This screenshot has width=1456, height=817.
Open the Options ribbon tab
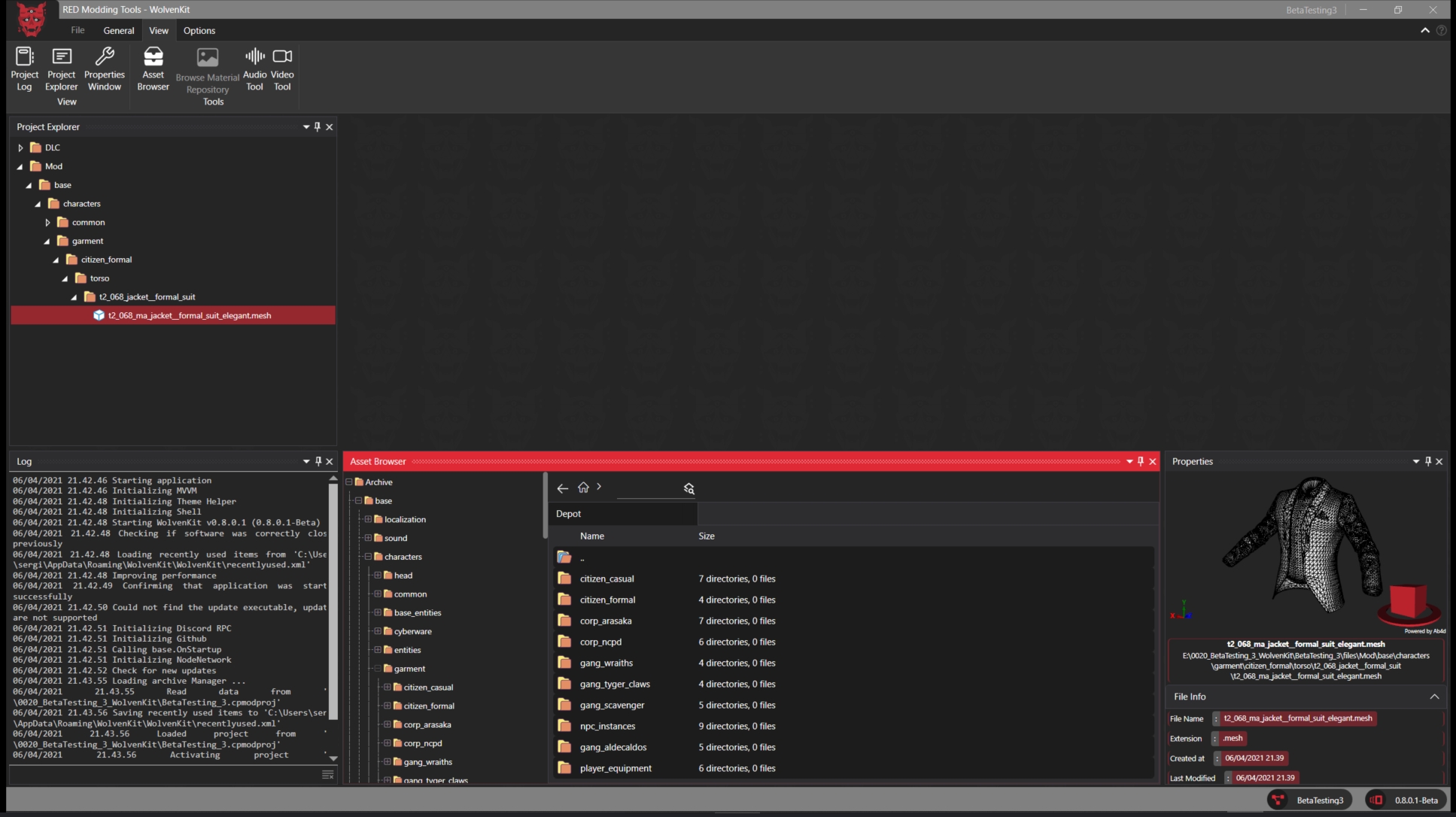(199, 31)
